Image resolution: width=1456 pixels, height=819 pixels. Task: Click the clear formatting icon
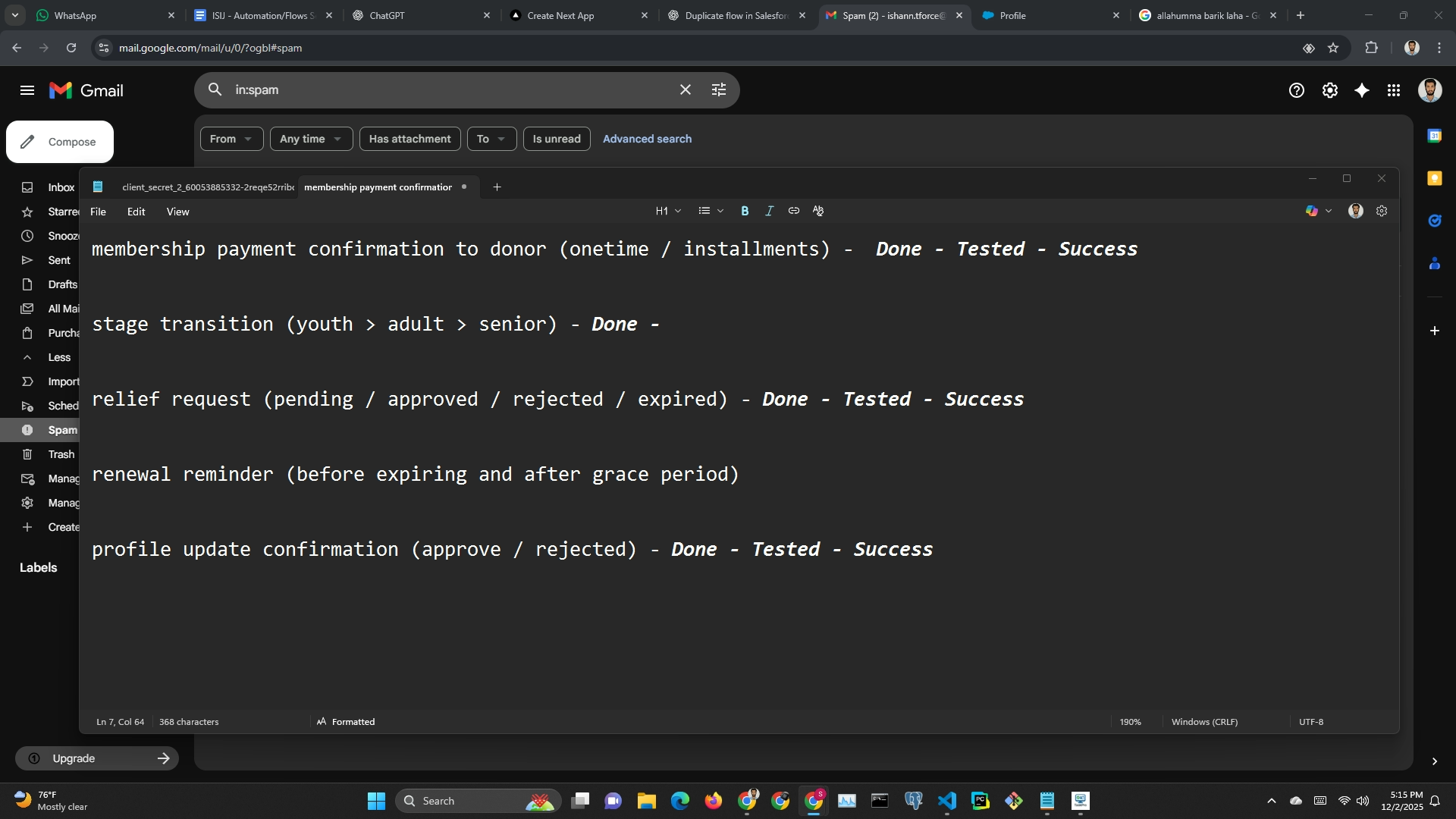[818, 211]
